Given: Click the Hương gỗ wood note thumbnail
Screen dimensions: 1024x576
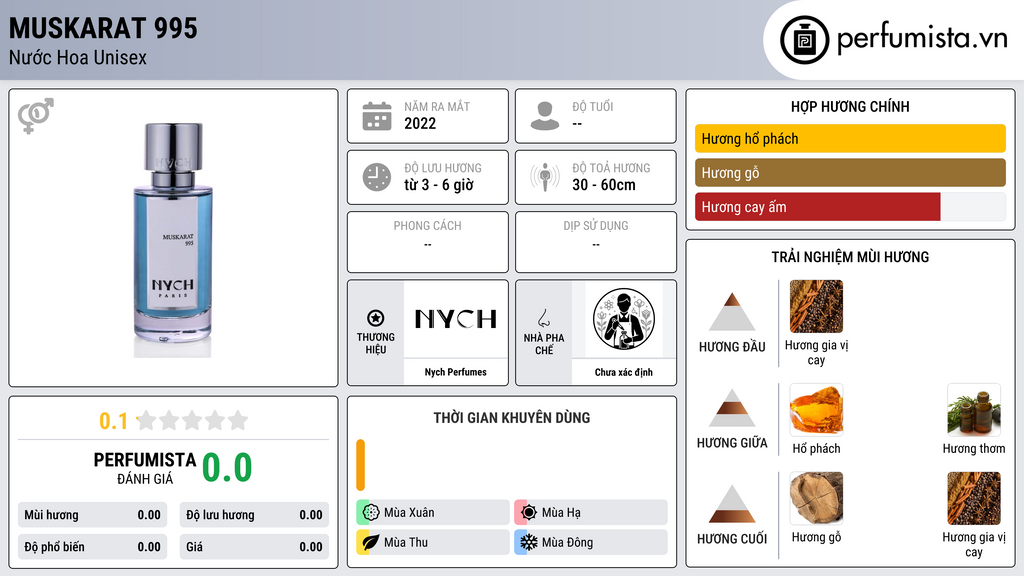Looking at the screenshot, I should (816, 498).
